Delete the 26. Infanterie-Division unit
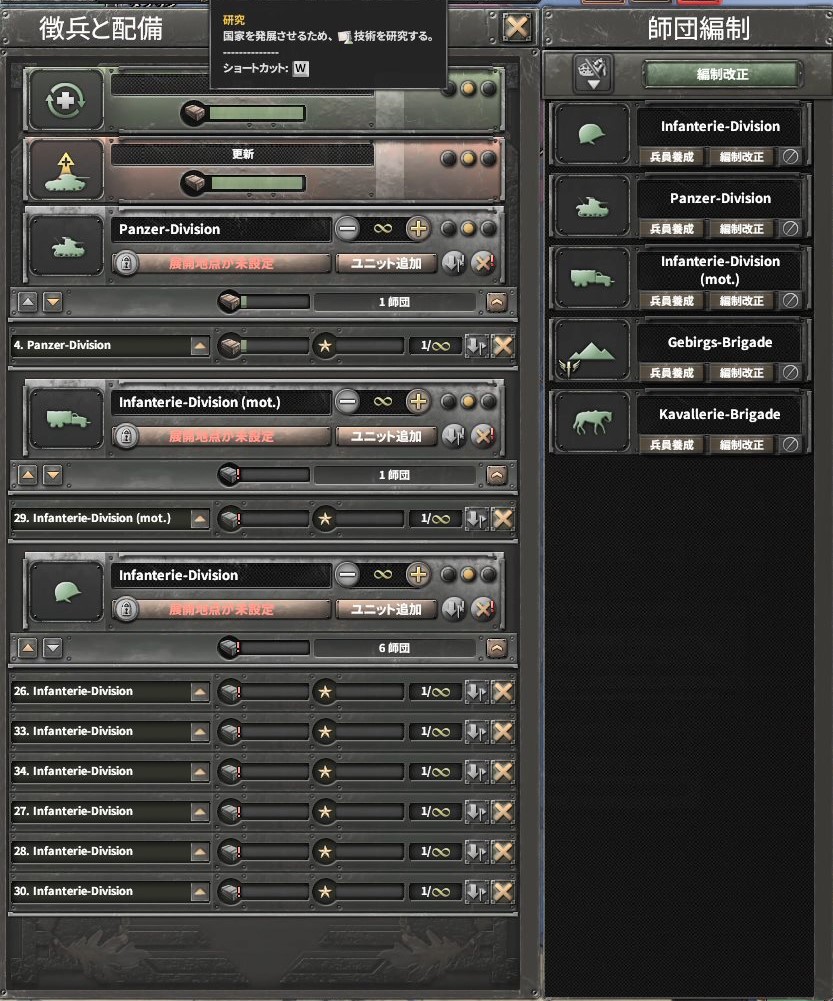 tap(503, 692)
